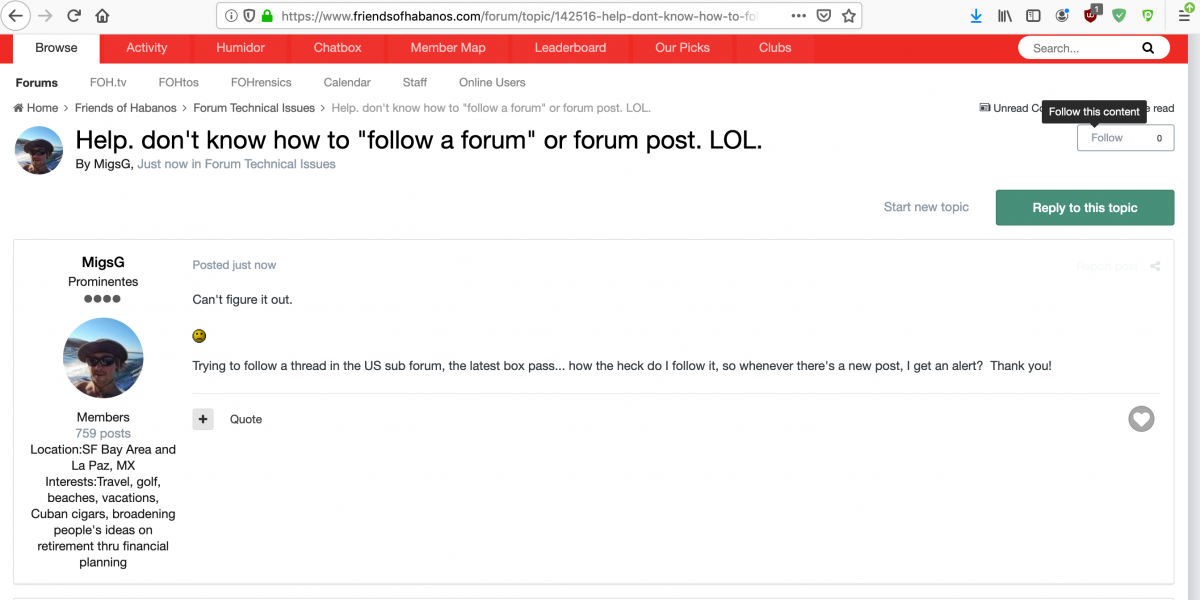Open FOH.tv in the sub-navigation

tap(108, 83)
